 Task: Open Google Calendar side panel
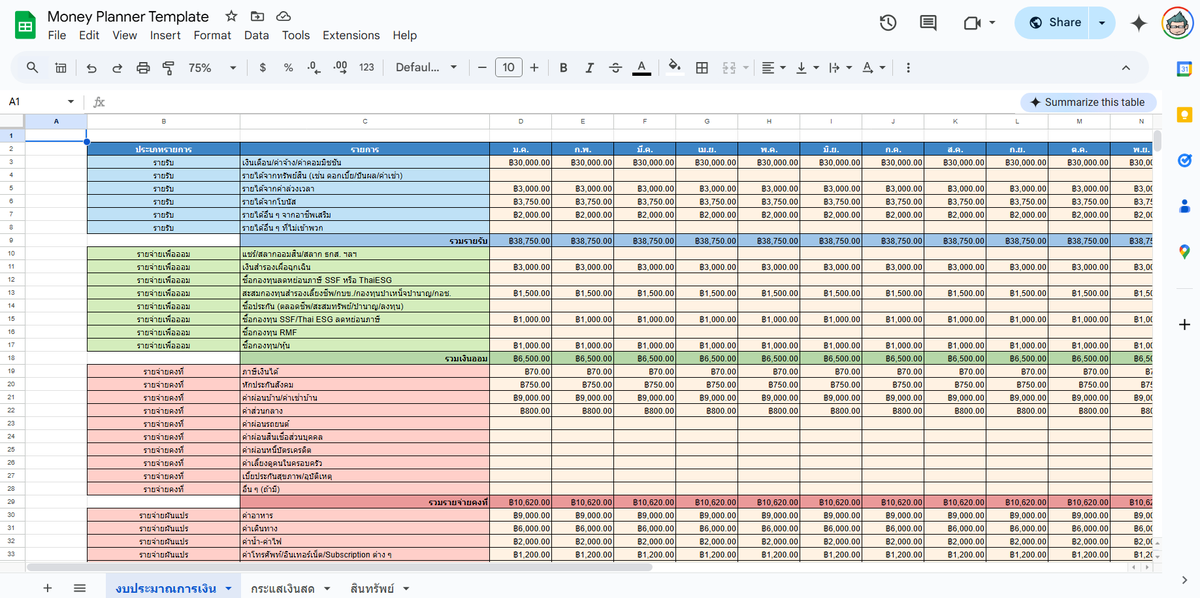pyautogui.click(x=1184, y=69)
